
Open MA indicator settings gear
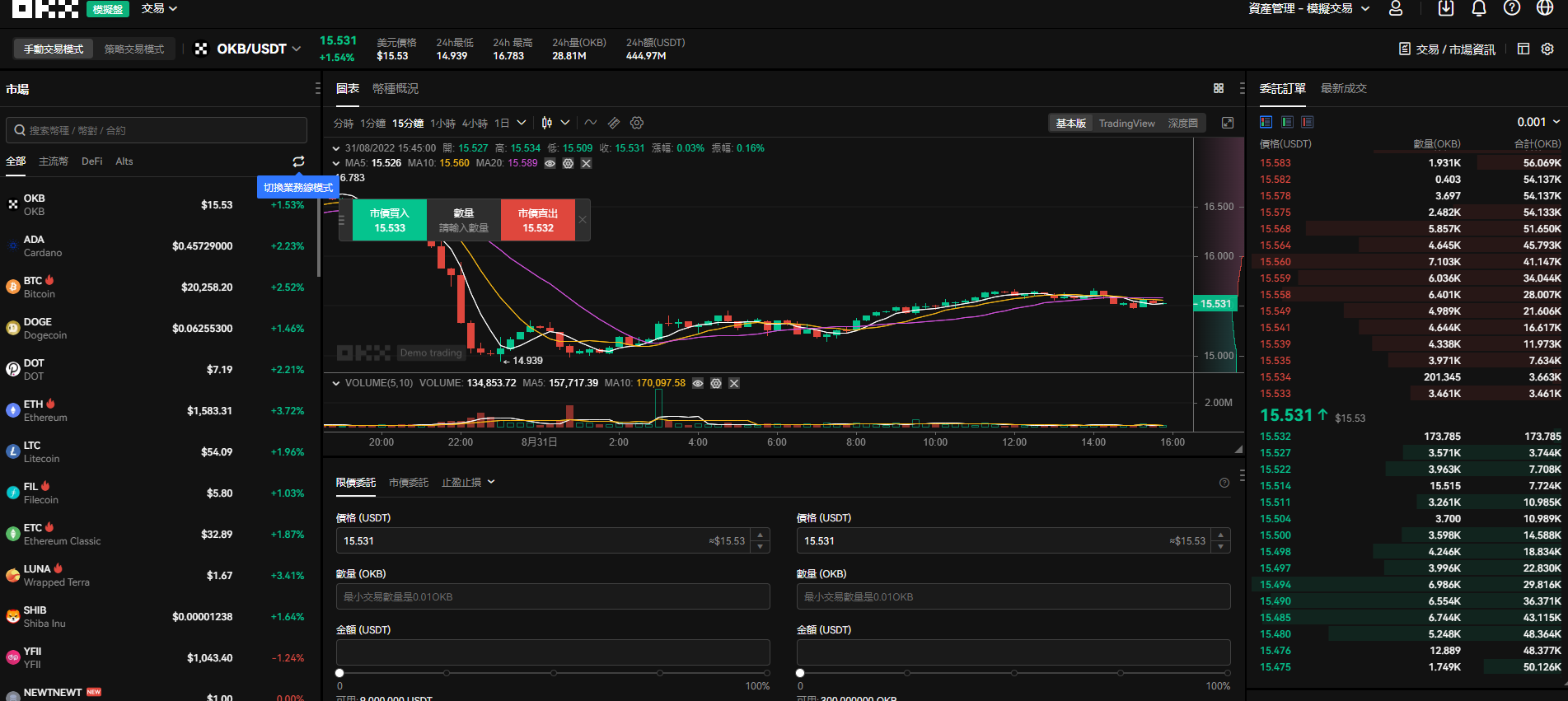(568, 163)
